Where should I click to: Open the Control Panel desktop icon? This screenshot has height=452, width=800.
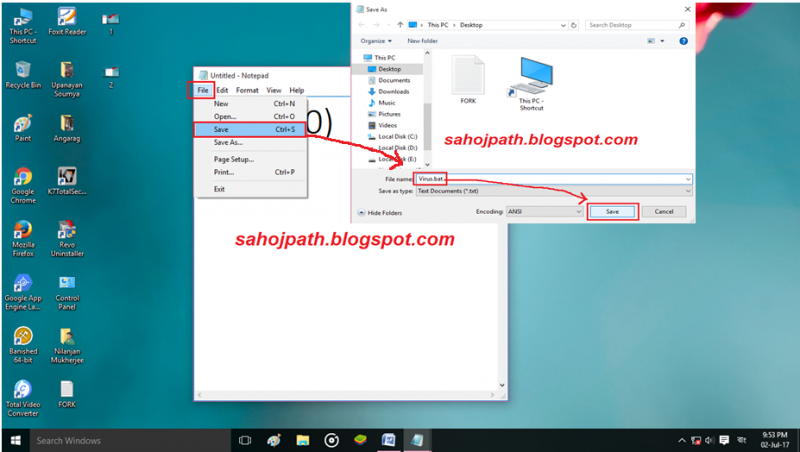point(67,292)
